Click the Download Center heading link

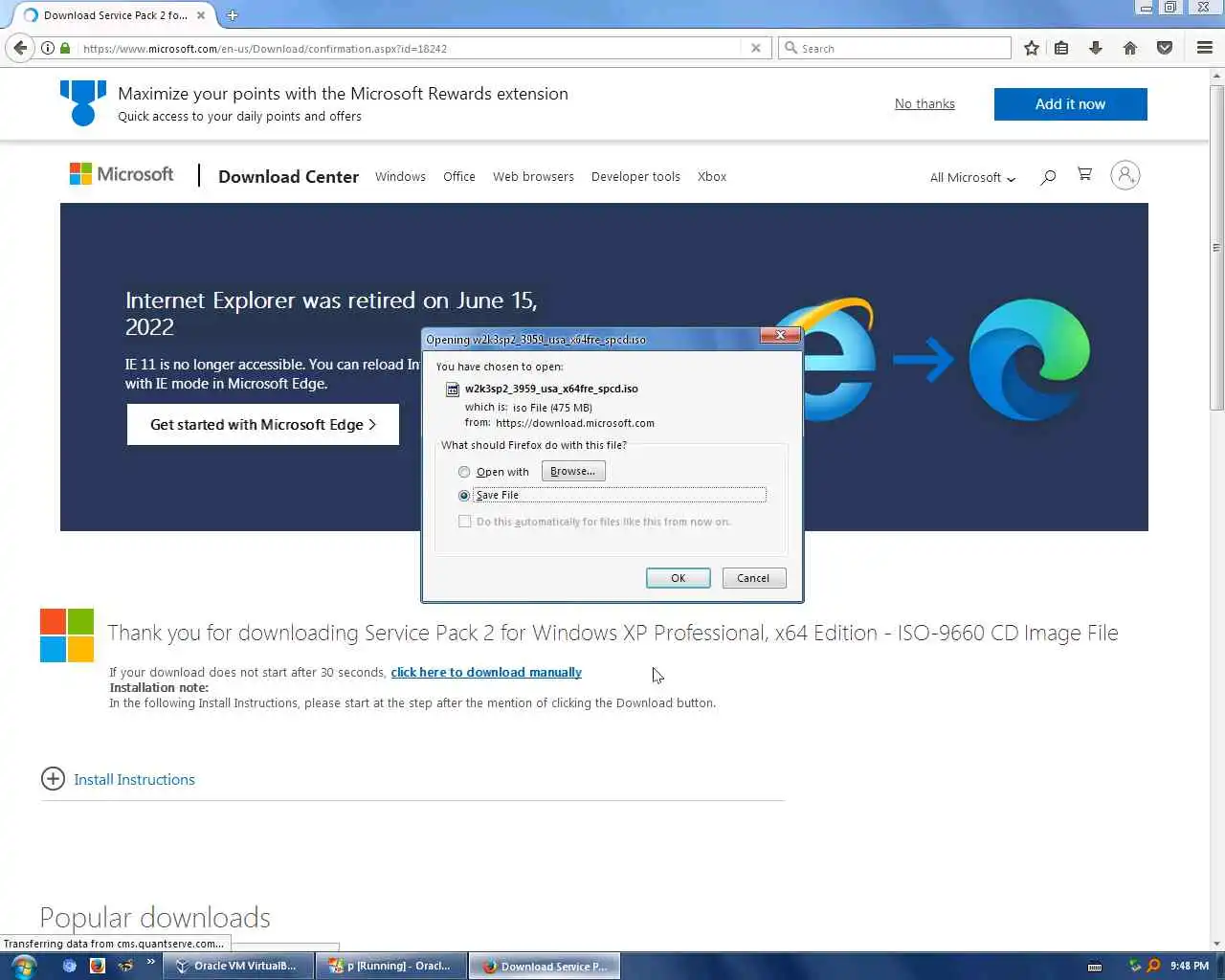click(288, 177)
